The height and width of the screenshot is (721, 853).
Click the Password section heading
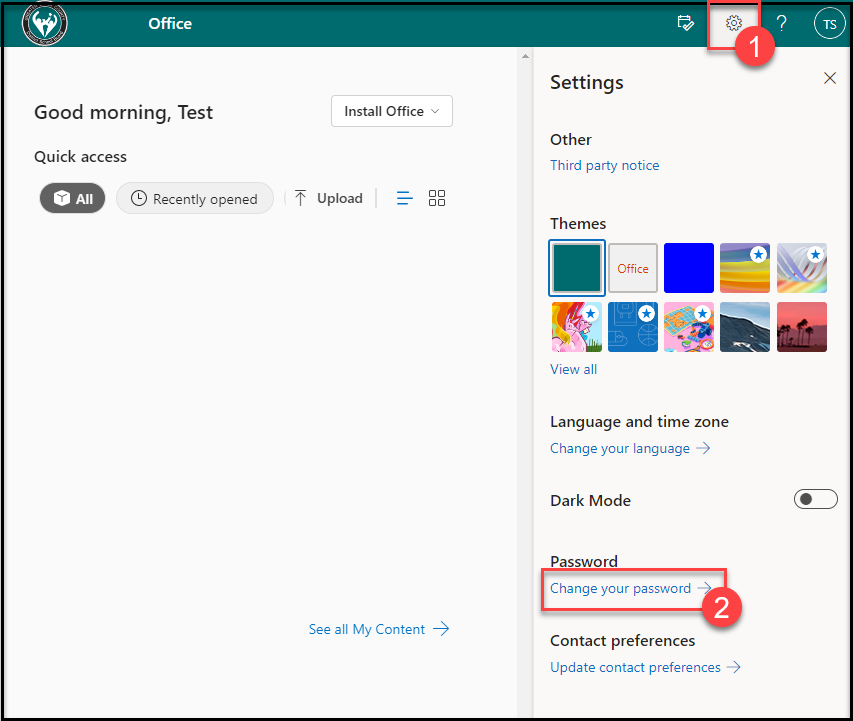[x=584, y=561]
